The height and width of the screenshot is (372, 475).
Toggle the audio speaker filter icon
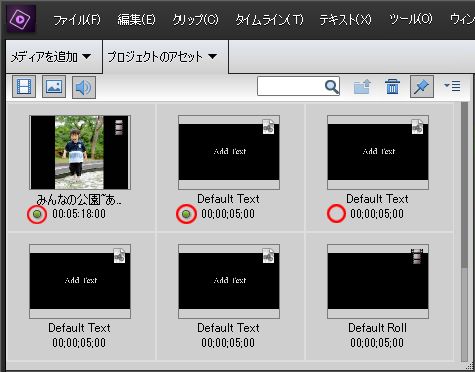pyautogui.click(x=84, y=87)
